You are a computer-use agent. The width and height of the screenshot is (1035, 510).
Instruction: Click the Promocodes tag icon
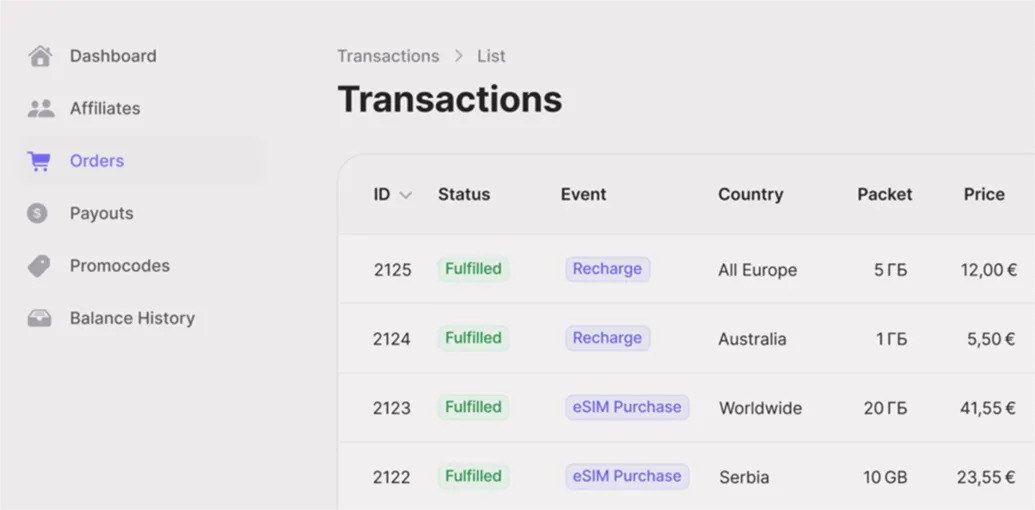(x=39, y=266)
